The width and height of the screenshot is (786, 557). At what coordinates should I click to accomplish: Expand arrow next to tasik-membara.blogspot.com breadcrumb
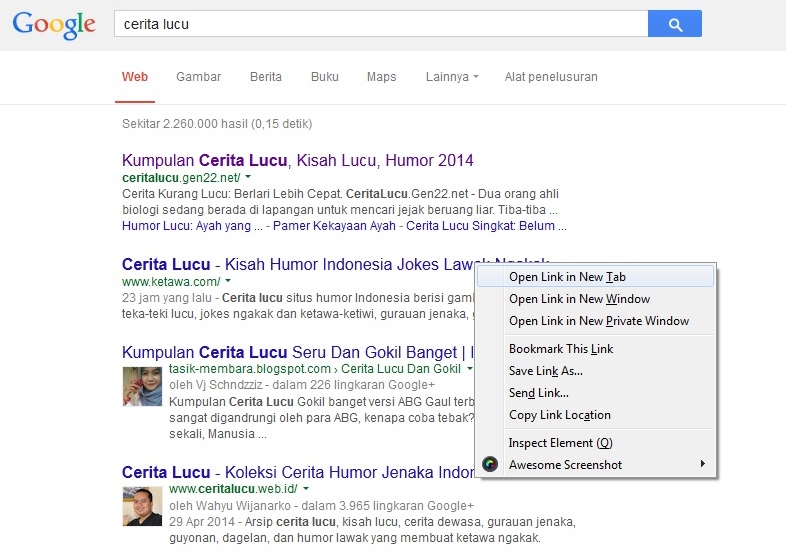coord(469,368)
